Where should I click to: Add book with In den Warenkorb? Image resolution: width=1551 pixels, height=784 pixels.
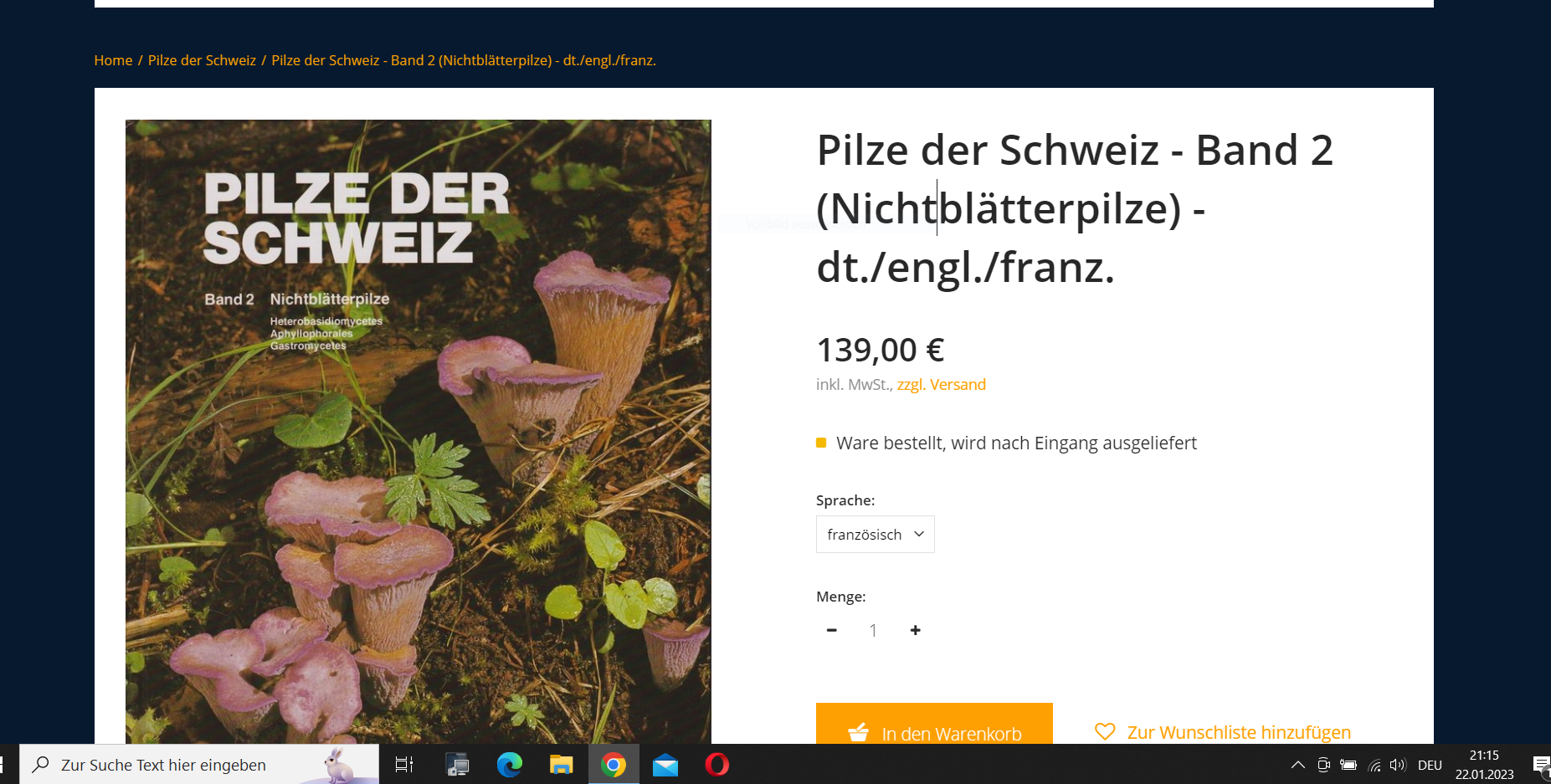pyautogui.click(x=934, y=725)
